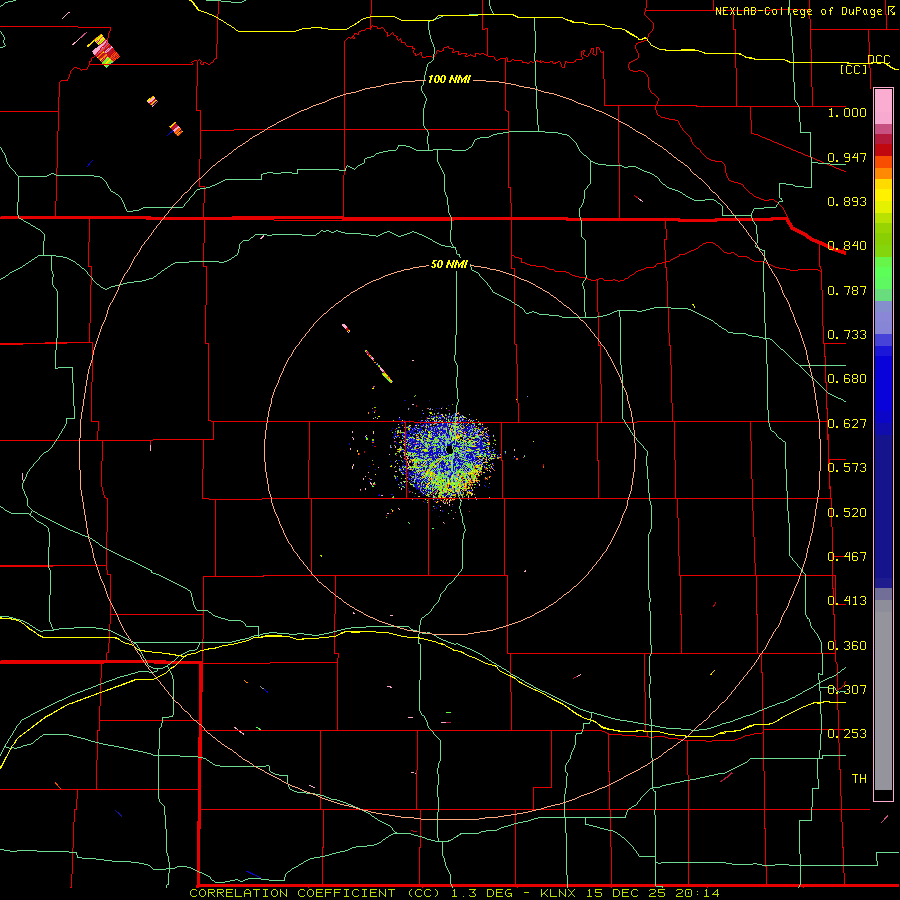The height and width of the screenshot is (900, 900).
Task: Click the 50 NMI range ring label
Action: coord(449,264)
